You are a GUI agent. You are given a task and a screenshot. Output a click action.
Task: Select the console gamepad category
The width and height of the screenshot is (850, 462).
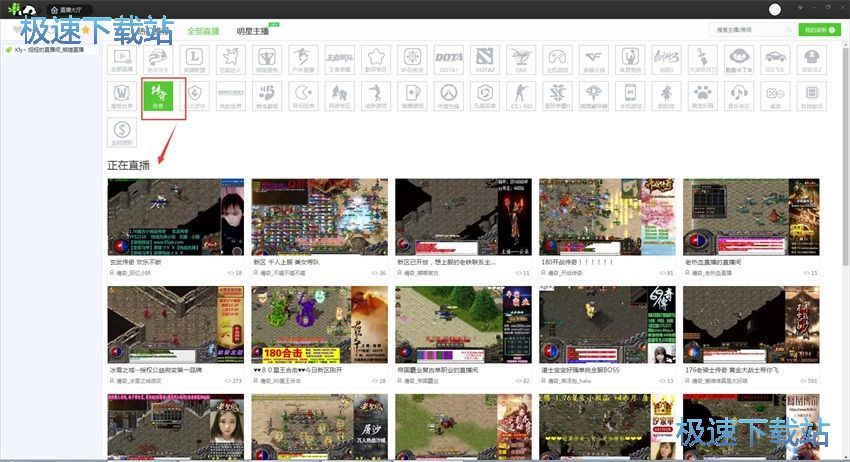coord(557,60)
